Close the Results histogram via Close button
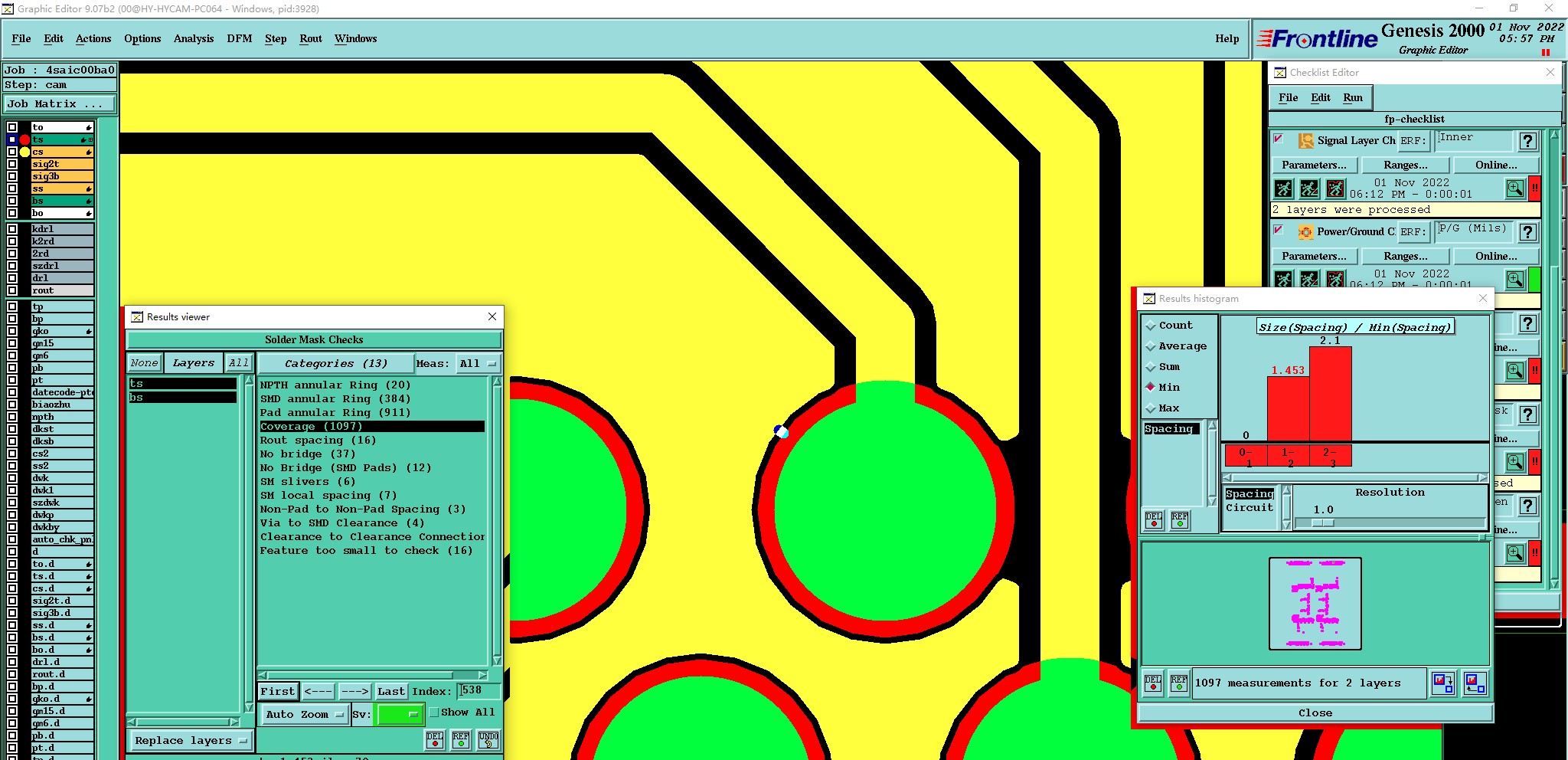Screen dimensions: 1568x760 click(x=1315, y=713)
